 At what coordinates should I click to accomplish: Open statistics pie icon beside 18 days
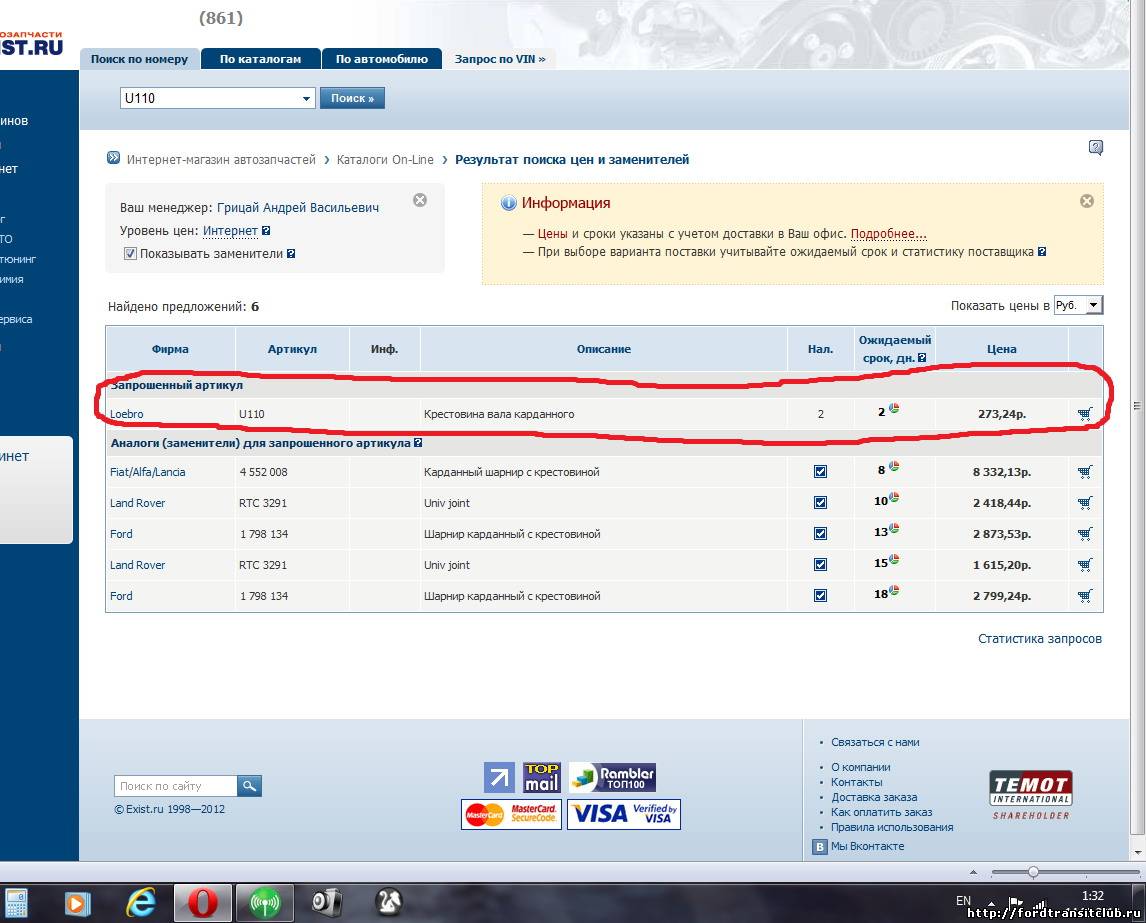coord(894,590)
